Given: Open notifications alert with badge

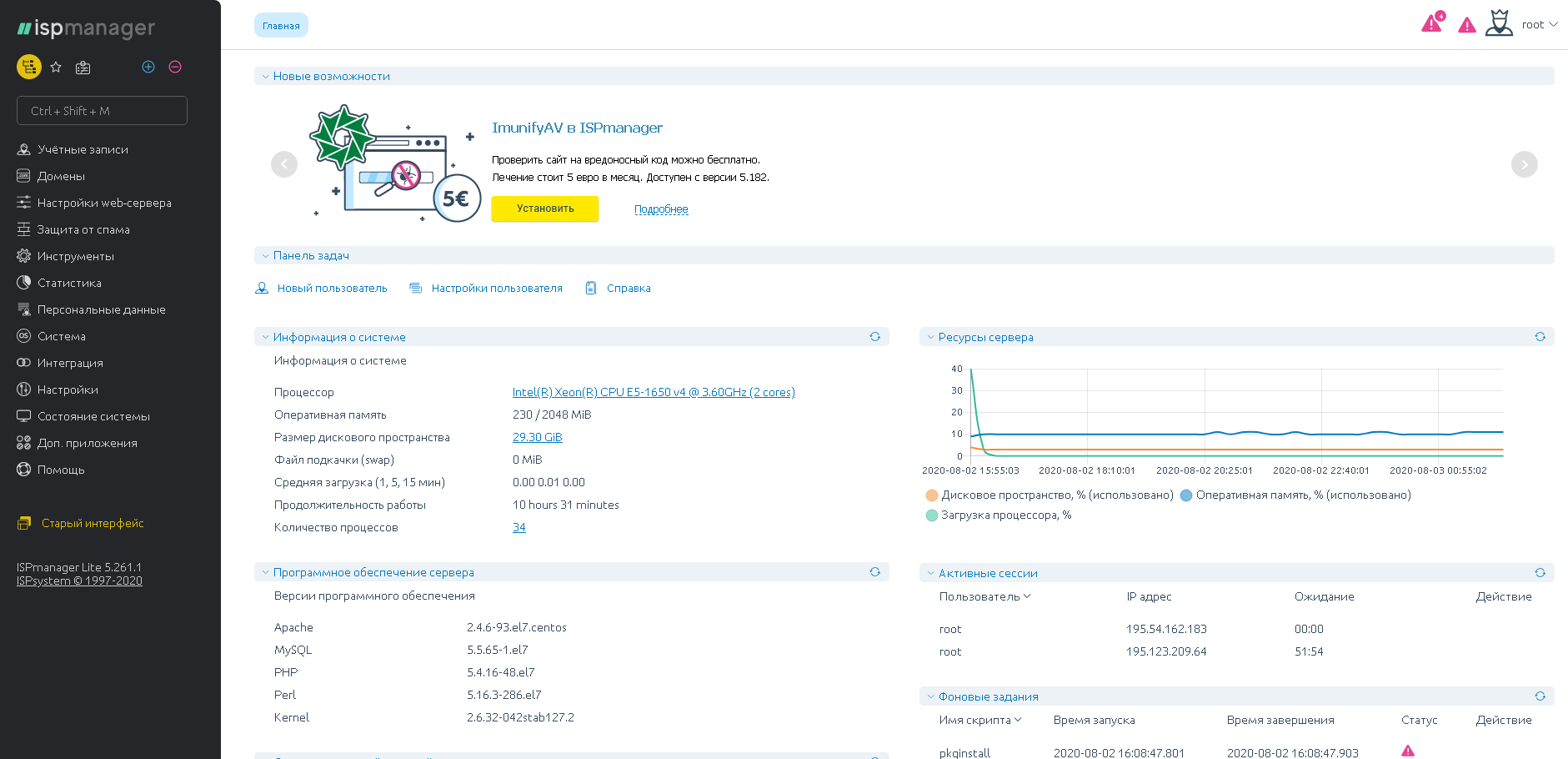Looking at the screenshot, I should coord(1433,23).
